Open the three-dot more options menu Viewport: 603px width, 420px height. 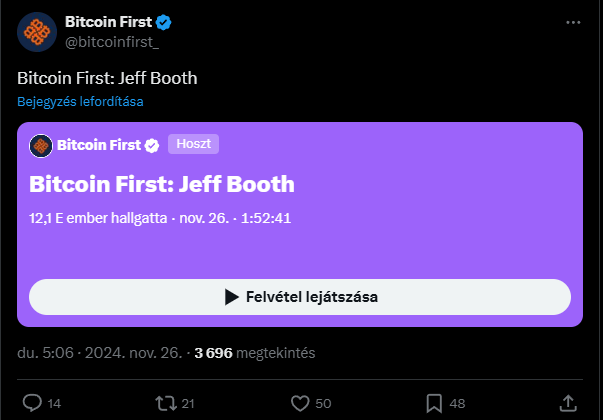pyautogui.click(x=573, y=23)
